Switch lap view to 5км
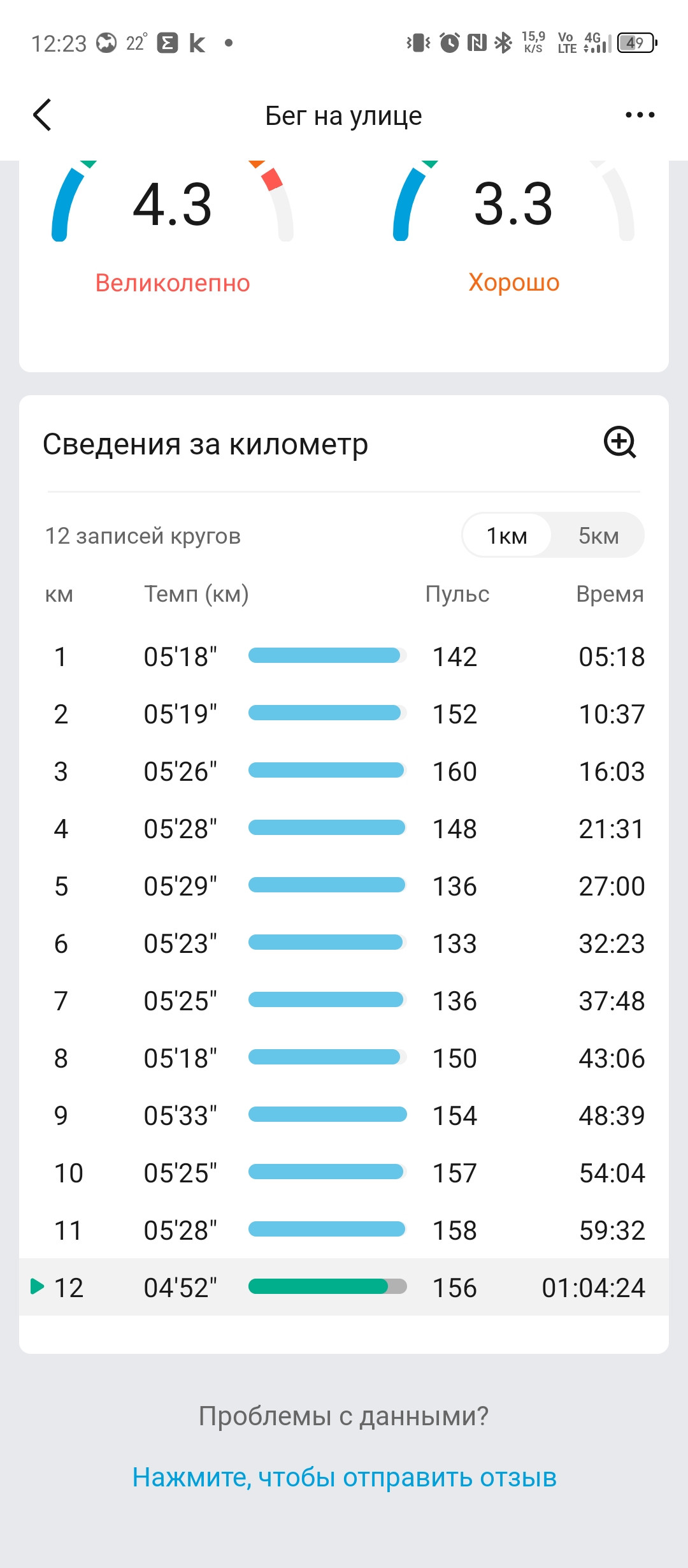 [598, 535]
